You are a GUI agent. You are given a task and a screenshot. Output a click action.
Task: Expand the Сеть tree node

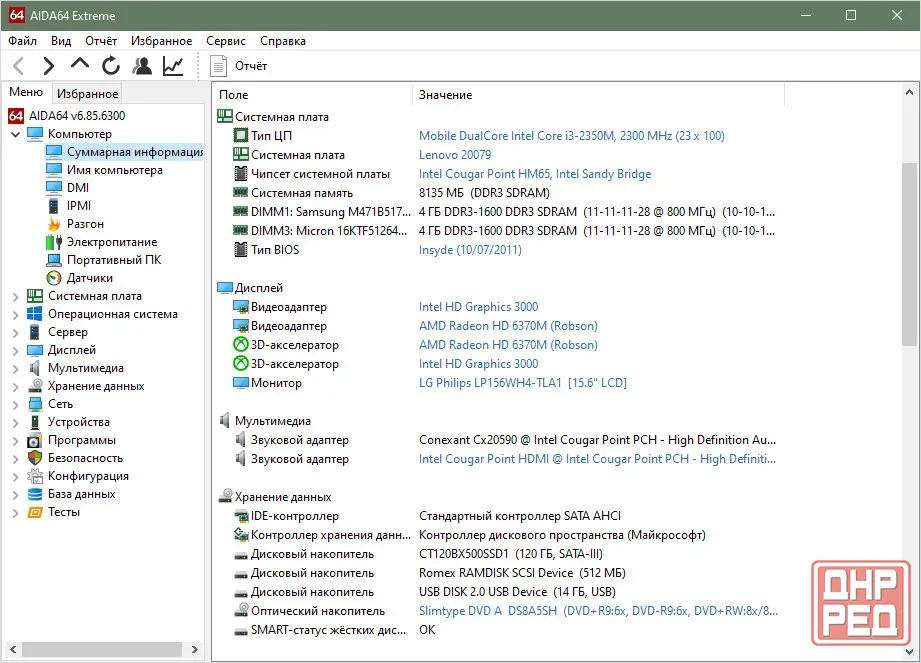[x=15, y=405]
